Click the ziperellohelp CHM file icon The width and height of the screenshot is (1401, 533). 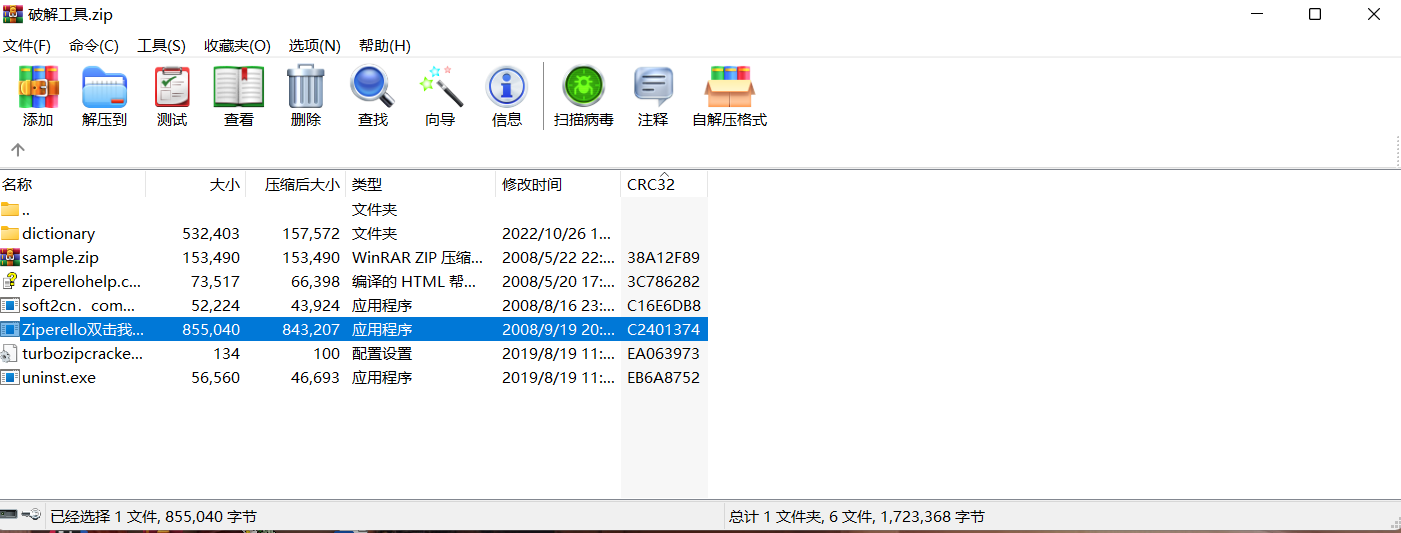10,281
